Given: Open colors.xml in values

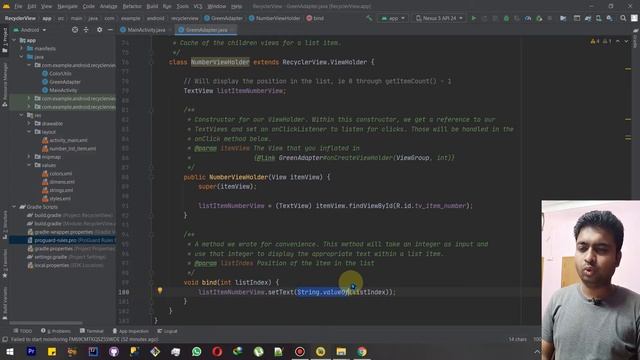Looking at the screenshot, I should pyautogui.click(x=57, y=173).
